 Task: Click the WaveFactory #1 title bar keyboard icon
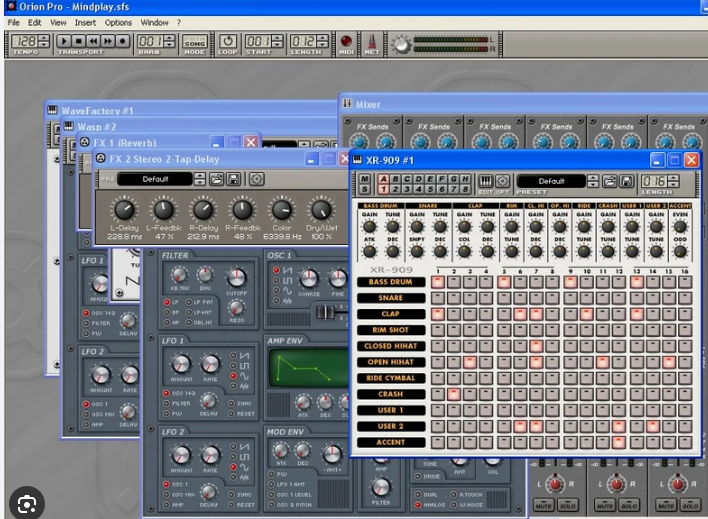click(x=52, y=110)
